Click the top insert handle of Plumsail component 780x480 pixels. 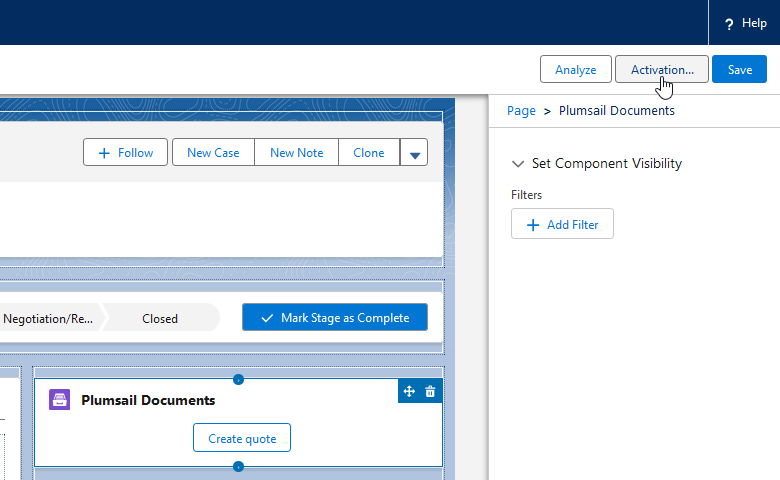238,380
